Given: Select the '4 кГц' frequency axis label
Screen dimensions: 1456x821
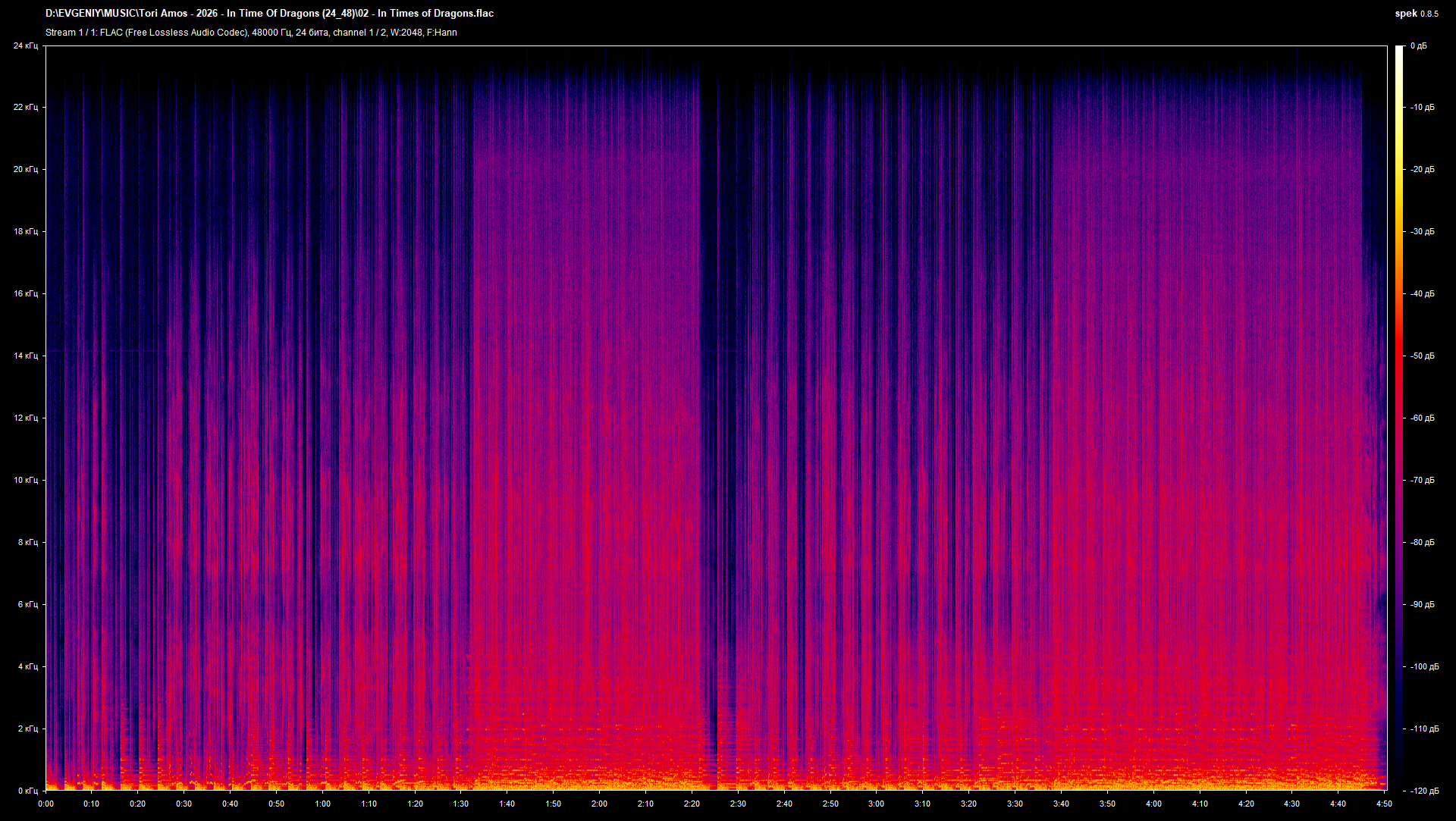Looking at the screenshot, I should (27, 667).
